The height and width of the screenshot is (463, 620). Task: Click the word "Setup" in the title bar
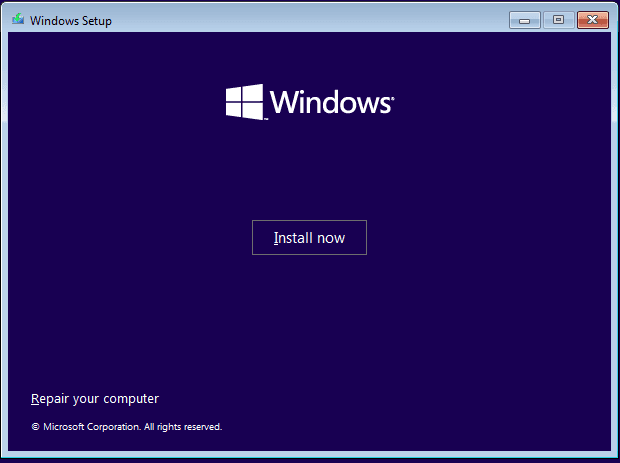[x=95, y=21]
